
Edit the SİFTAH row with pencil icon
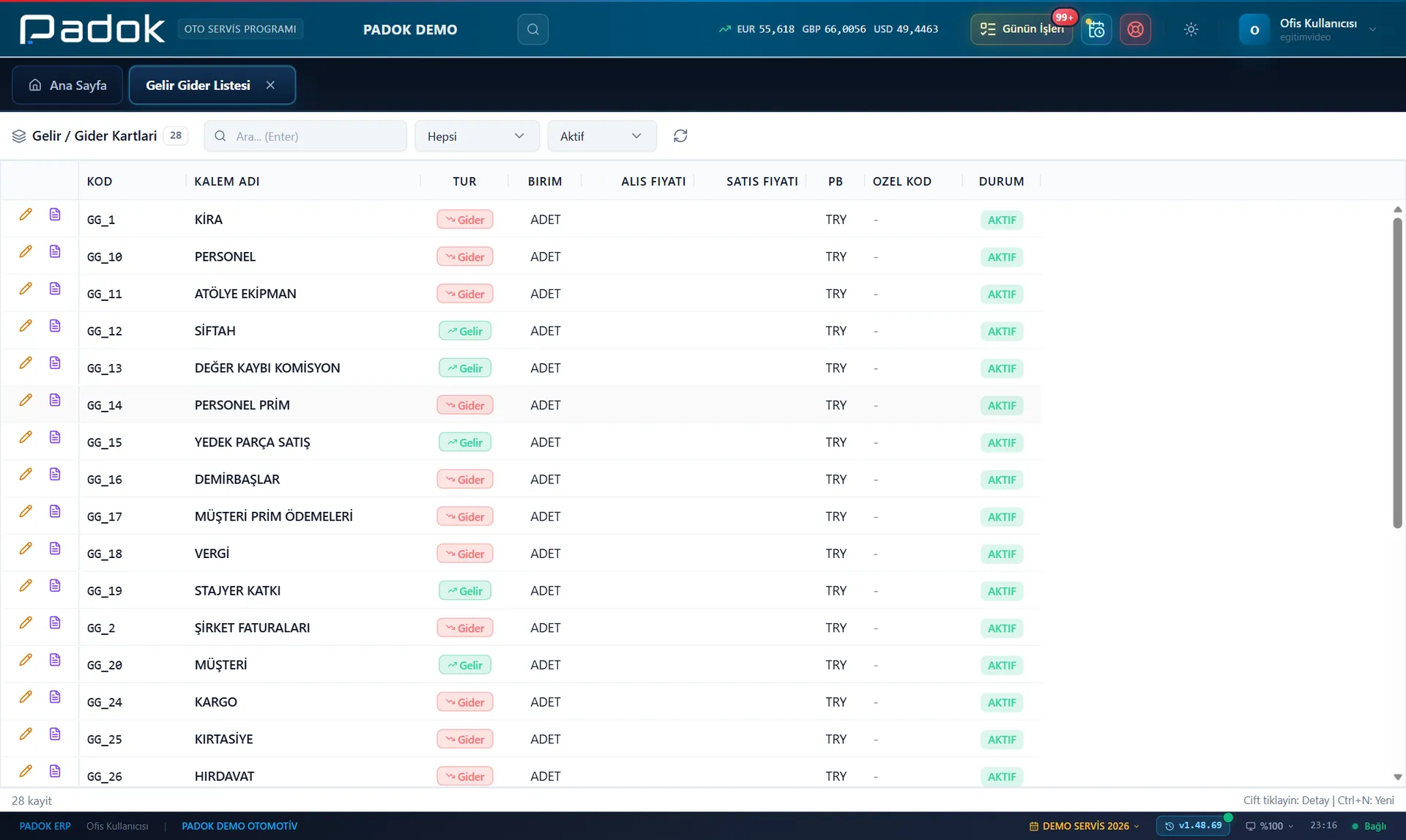point(26,326)
